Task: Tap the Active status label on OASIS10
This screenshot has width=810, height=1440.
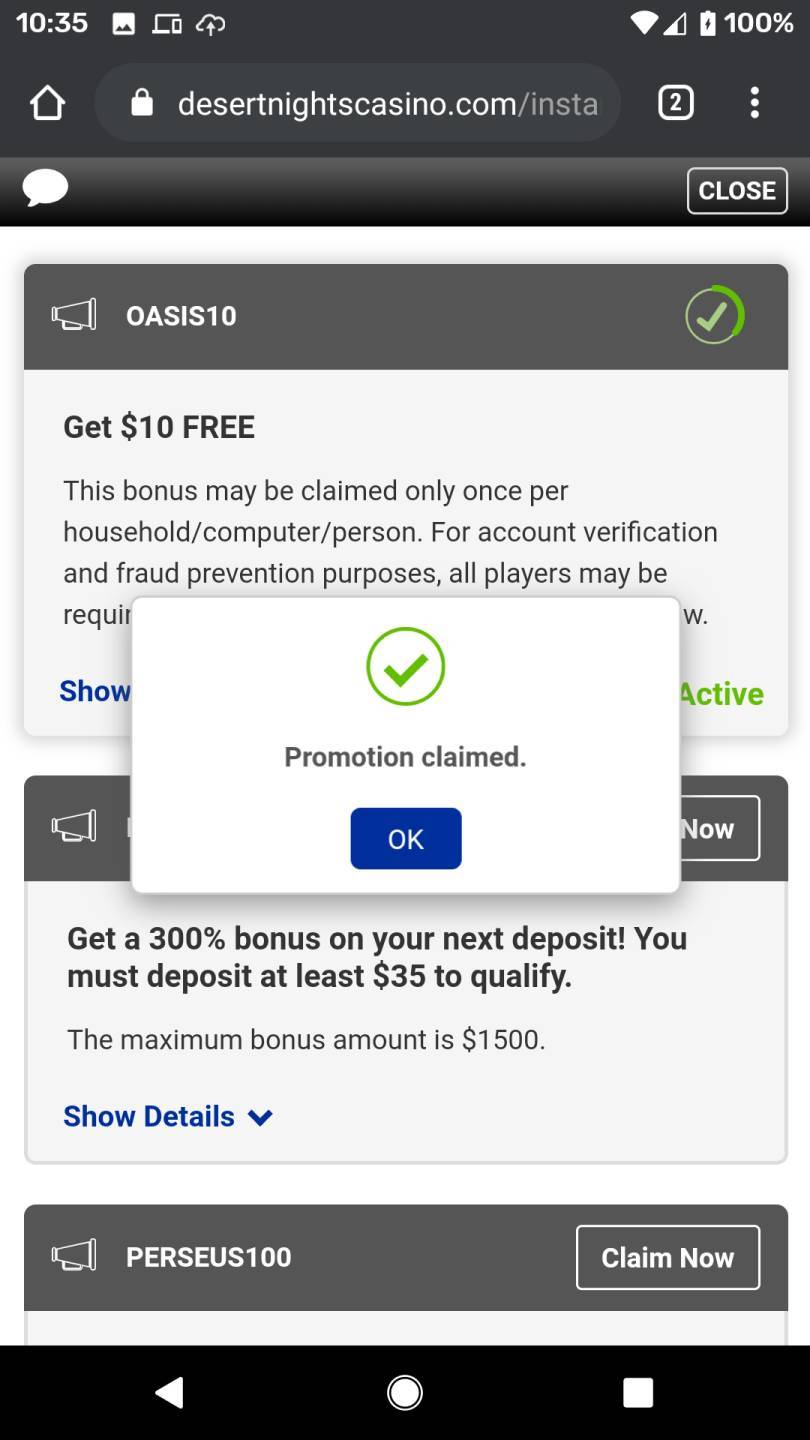Action: pyautogui.click(x=721, y=693)
